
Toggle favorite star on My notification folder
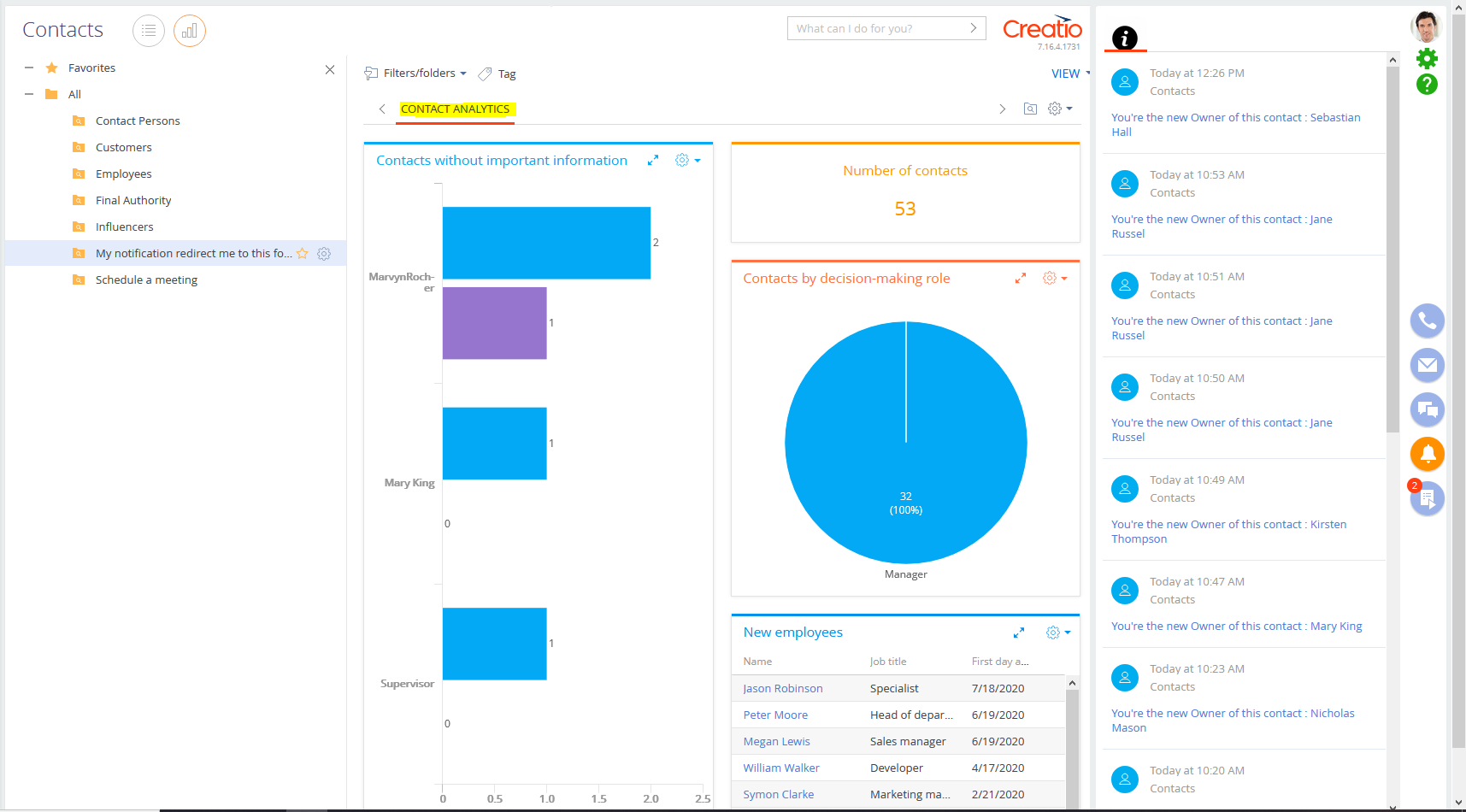[x=303, y=254]
